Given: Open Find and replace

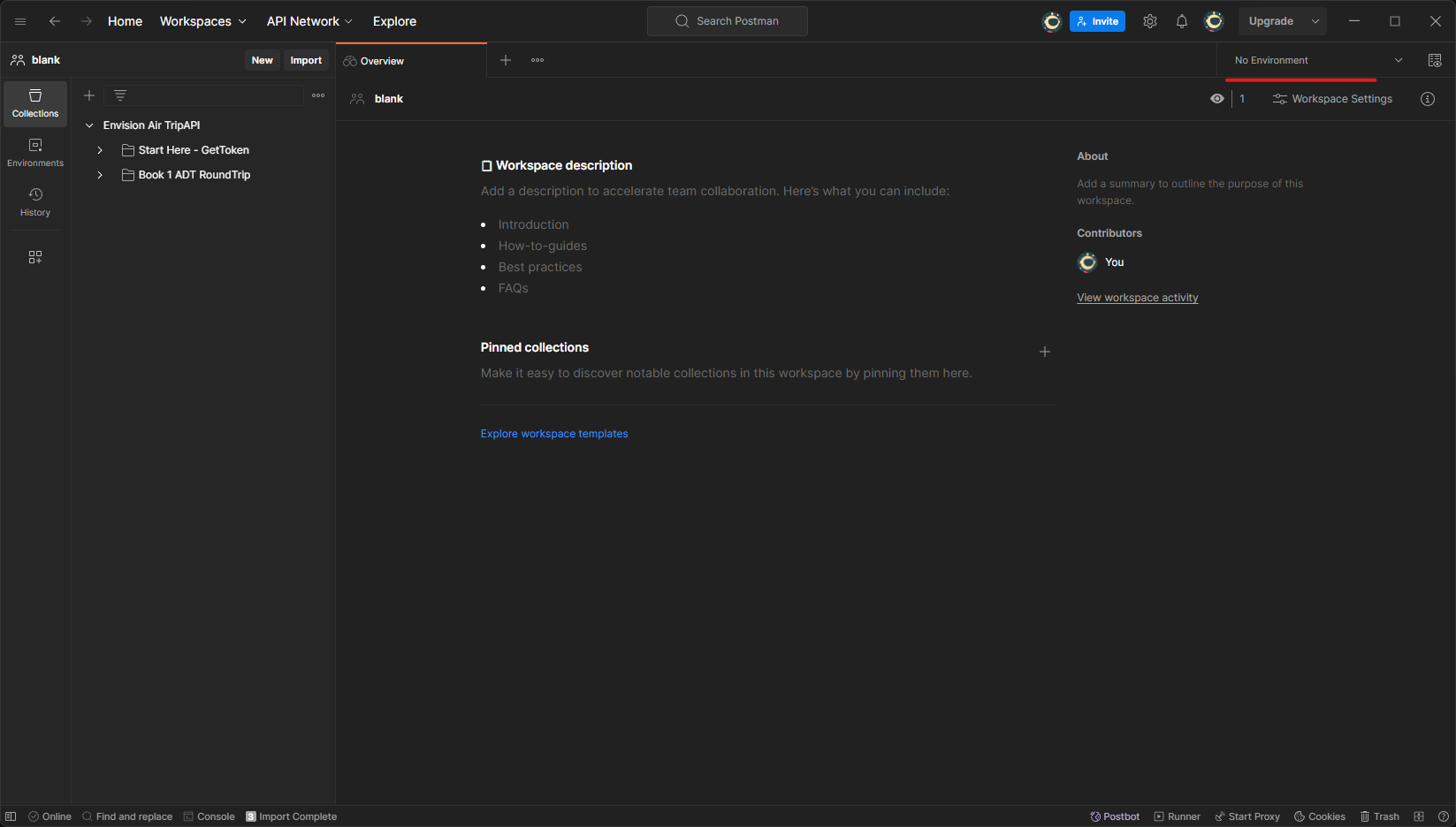Looking at the screenshot, I should 127,816.
